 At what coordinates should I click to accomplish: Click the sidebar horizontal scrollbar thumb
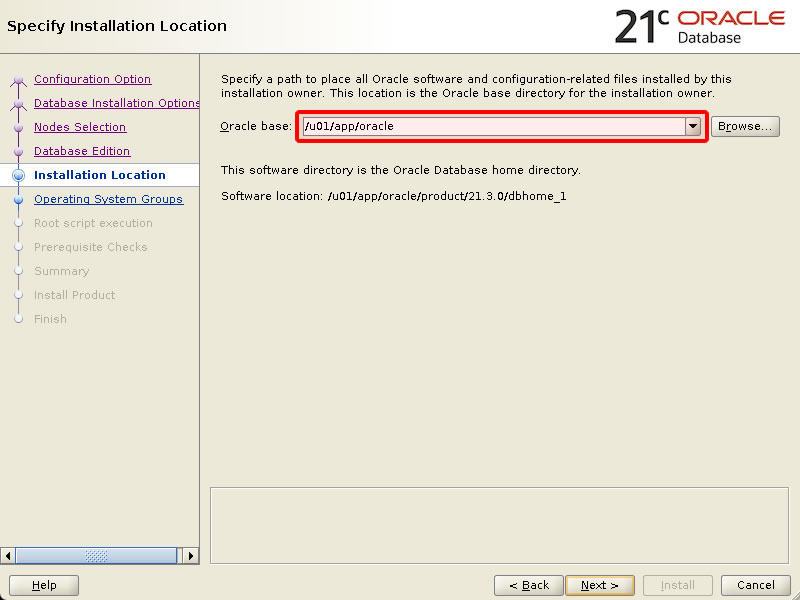pos(96,556)
